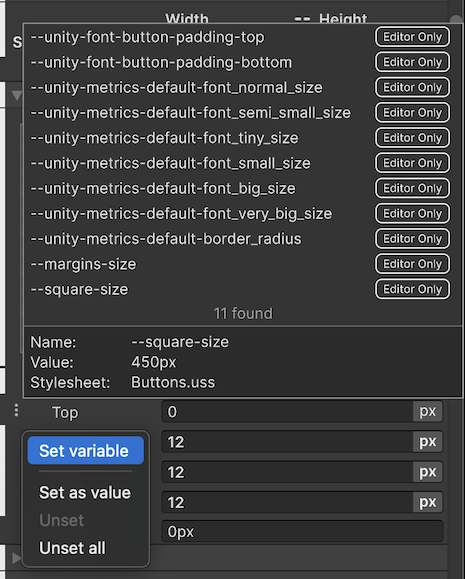Open the three-dot menu beside Top
Image resolution: width=465 pixels, height=579 pixels.
click(x=16, y=411)
